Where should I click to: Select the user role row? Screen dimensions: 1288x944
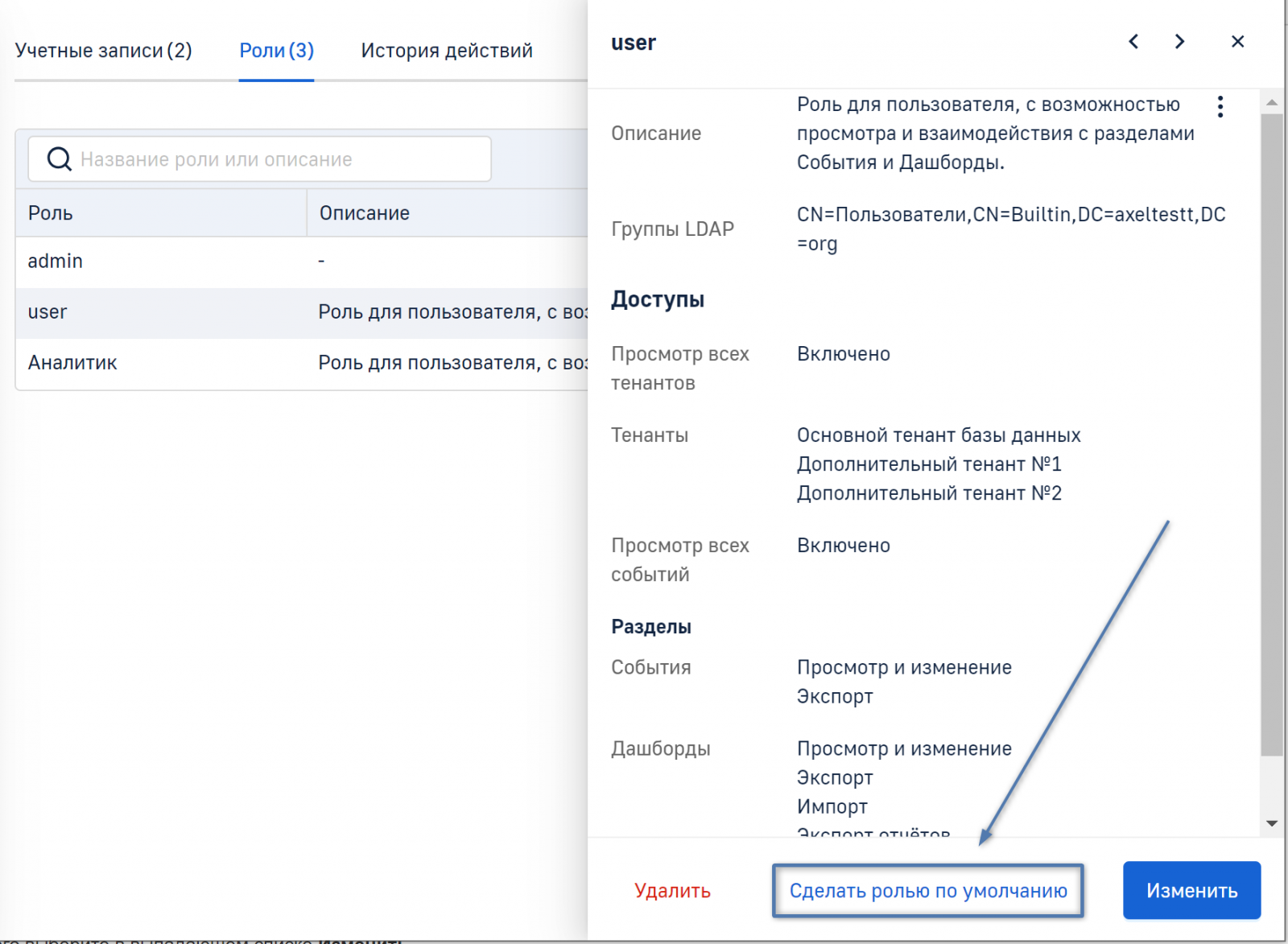tap(161, 312)
